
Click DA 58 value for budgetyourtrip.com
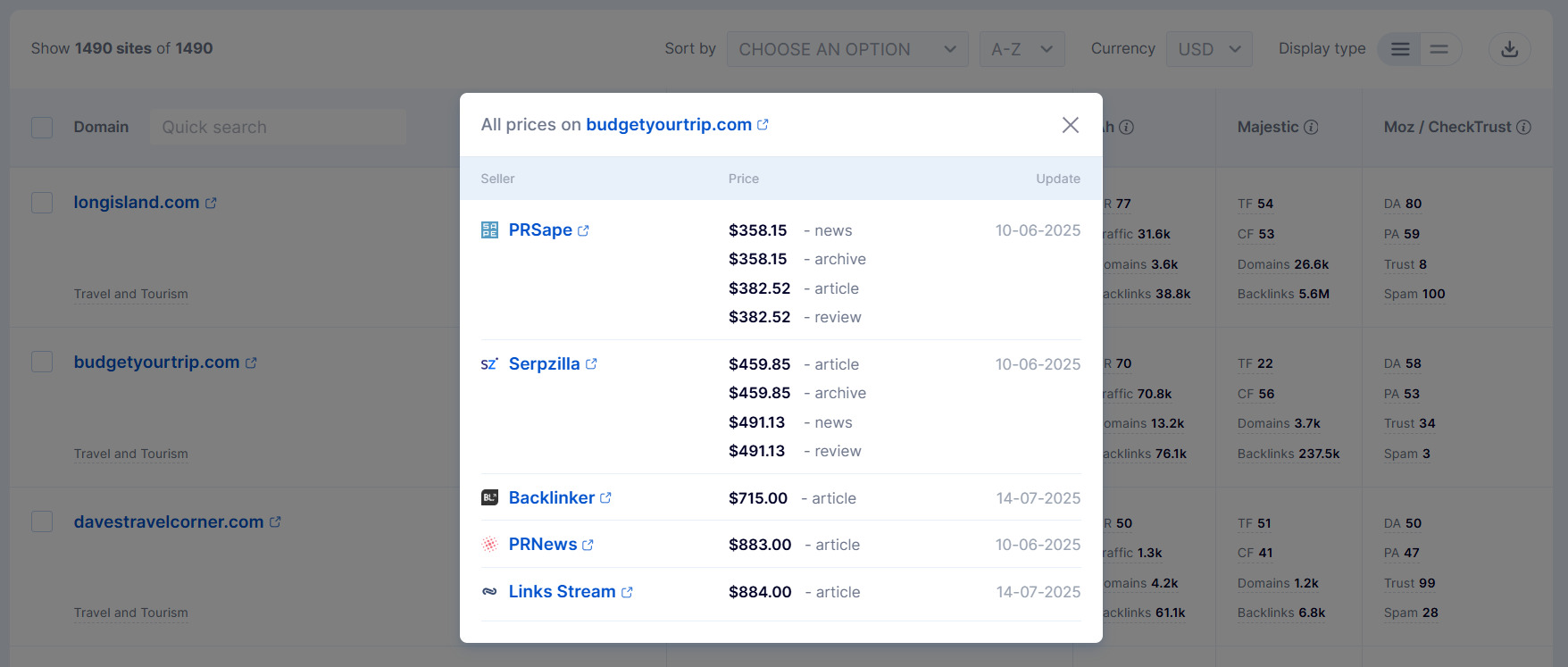point(1403,363)
